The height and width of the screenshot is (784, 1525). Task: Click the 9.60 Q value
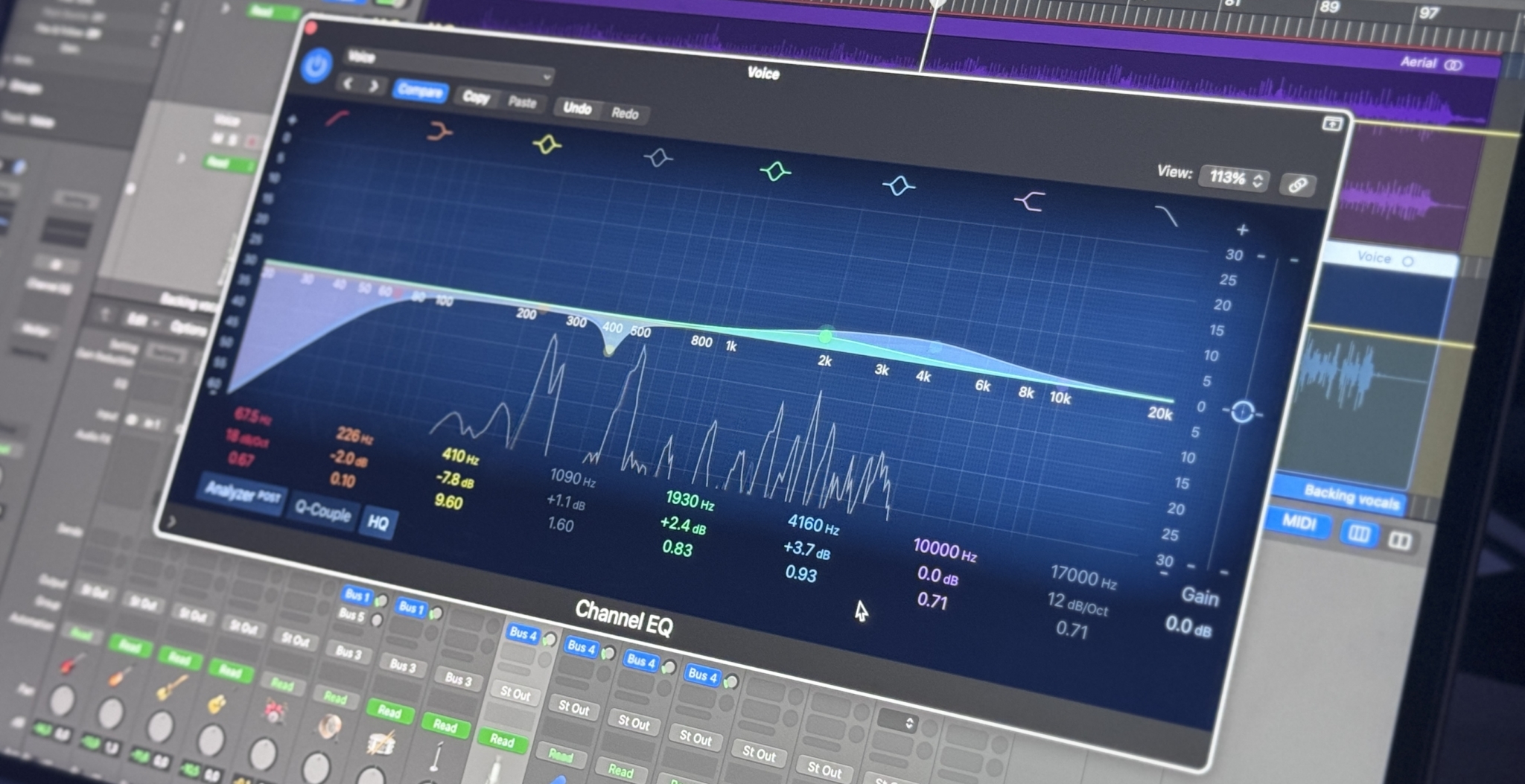click(x=448, y=501)
